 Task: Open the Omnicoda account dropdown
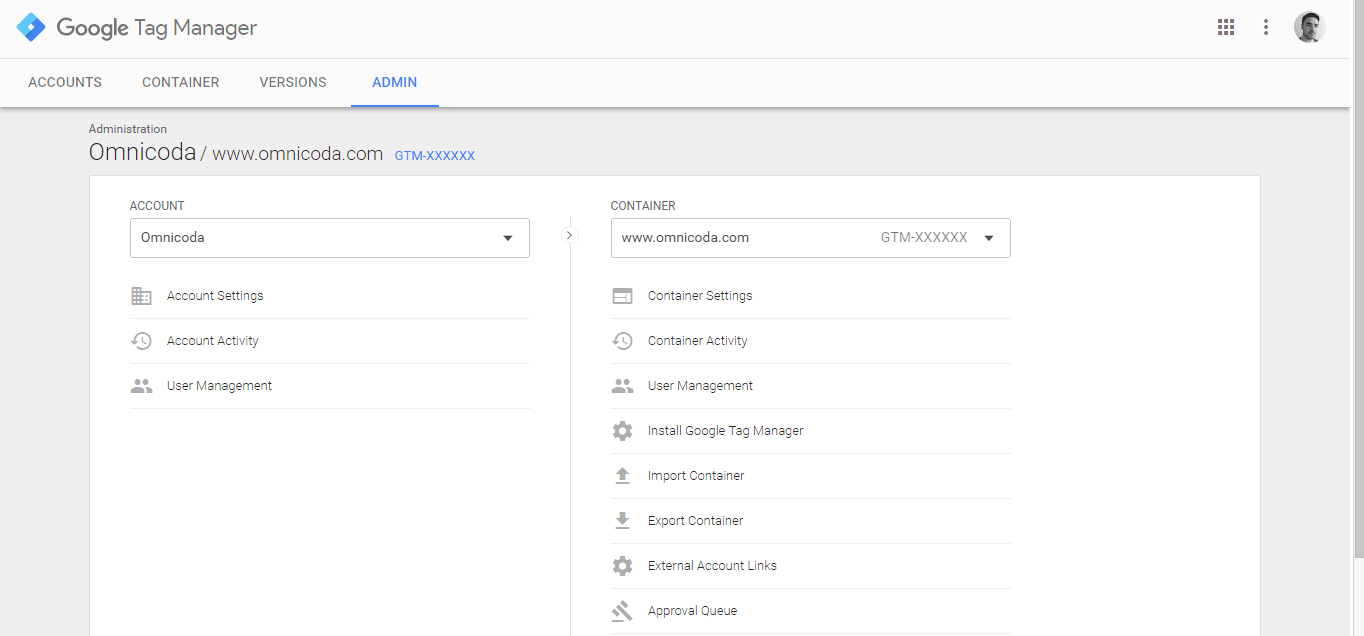coord(330,238)
